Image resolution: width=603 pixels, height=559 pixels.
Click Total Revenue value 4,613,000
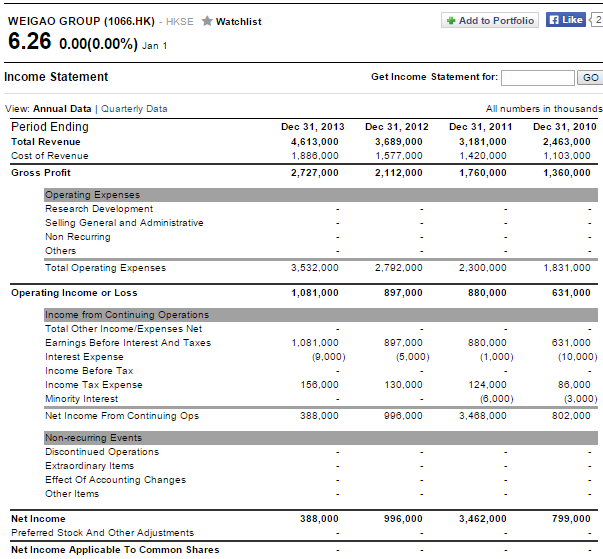coord(315,142)
